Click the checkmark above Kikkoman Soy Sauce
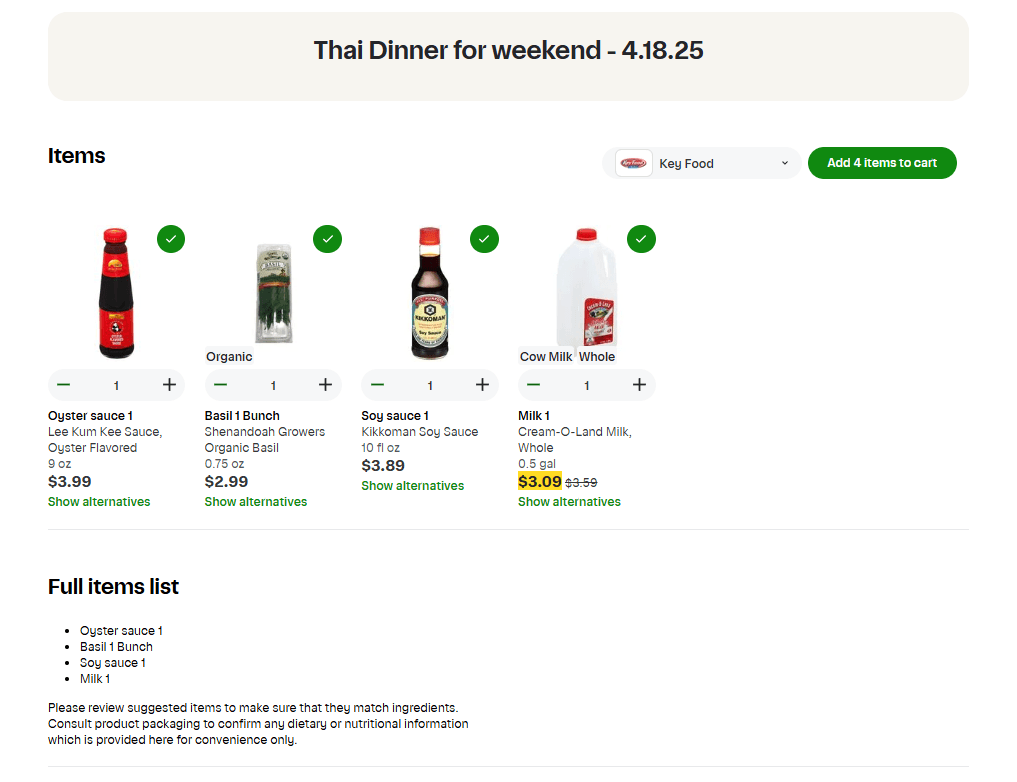 tap(484, 239)
